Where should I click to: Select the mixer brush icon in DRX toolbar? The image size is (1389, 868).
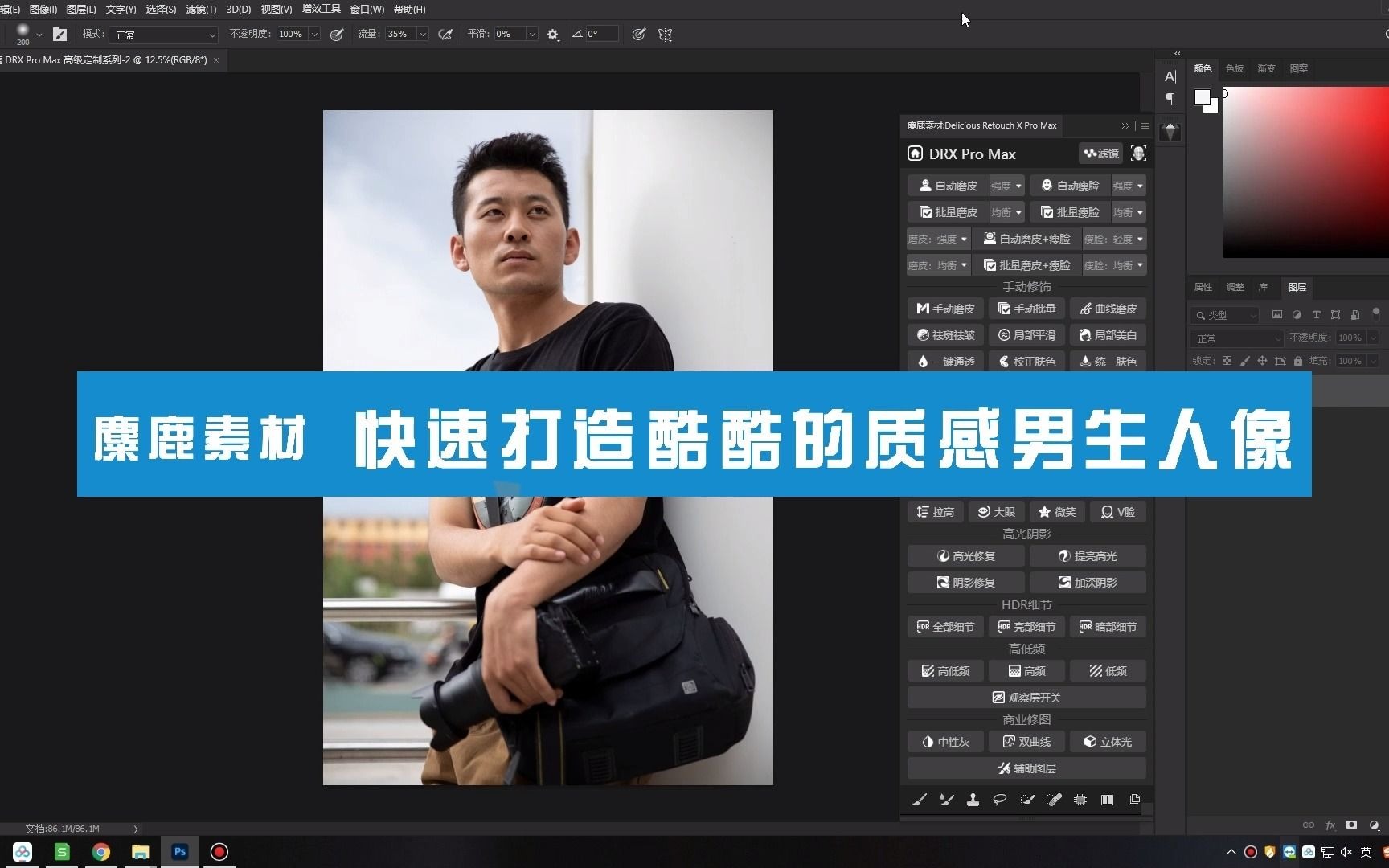point(946,800)
